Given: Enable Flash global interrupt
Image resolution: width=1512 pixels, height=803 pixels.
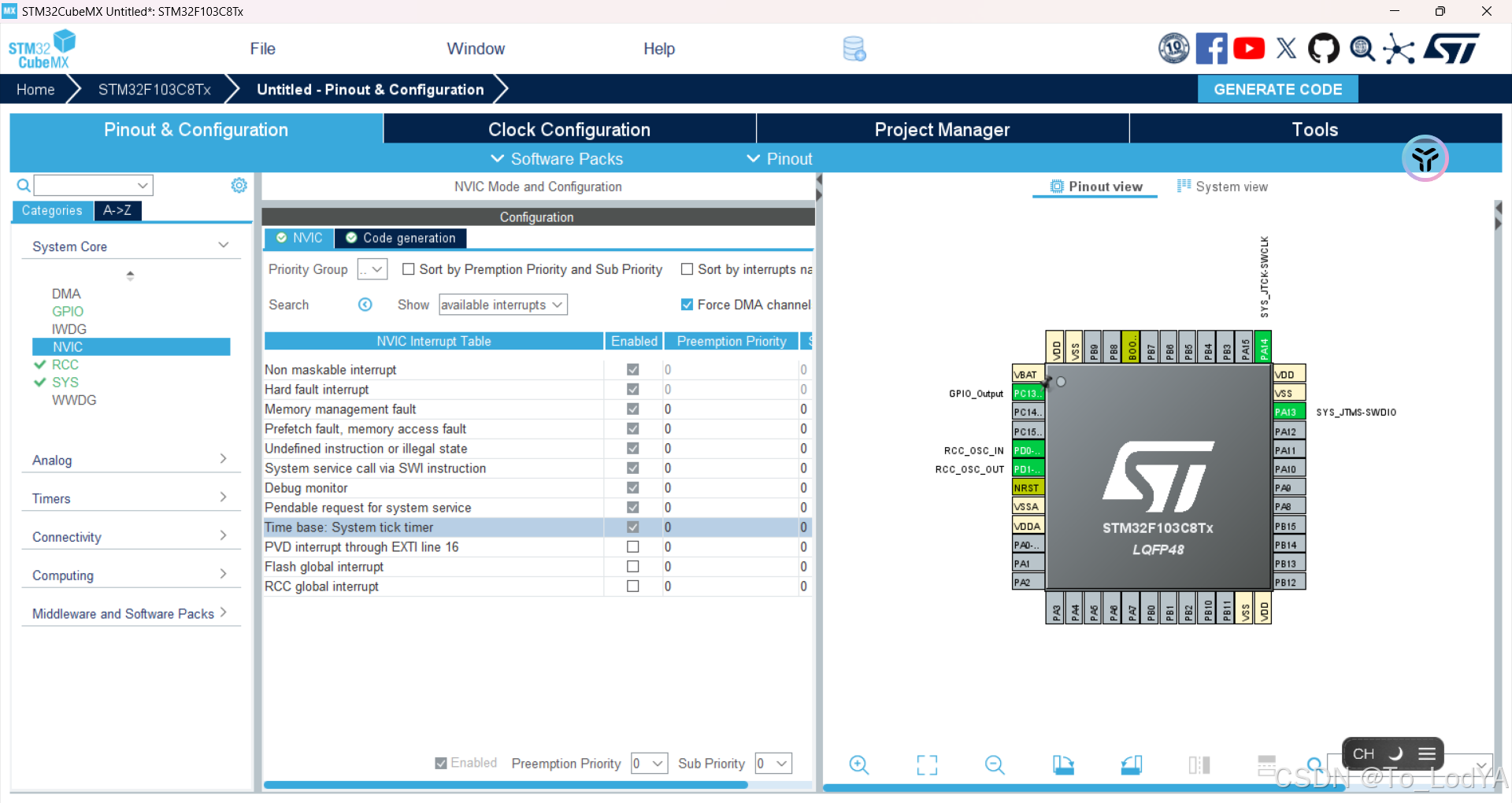Looking at the screenshot, I should (x=632, y=566).
